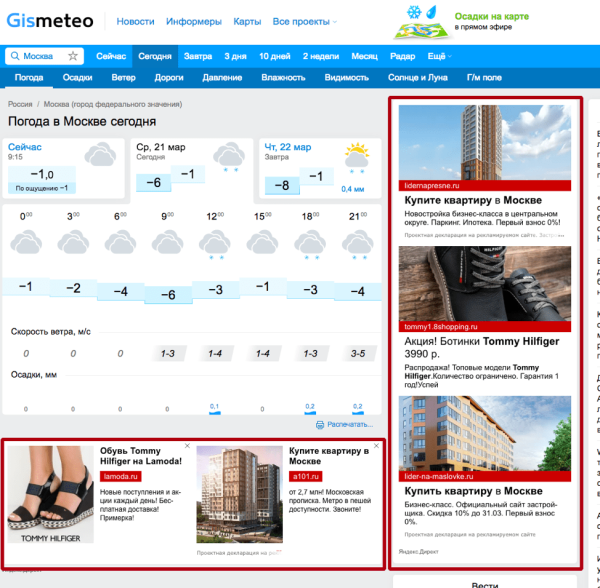Add Москва to favorites with the star icon

pos(73,57)
